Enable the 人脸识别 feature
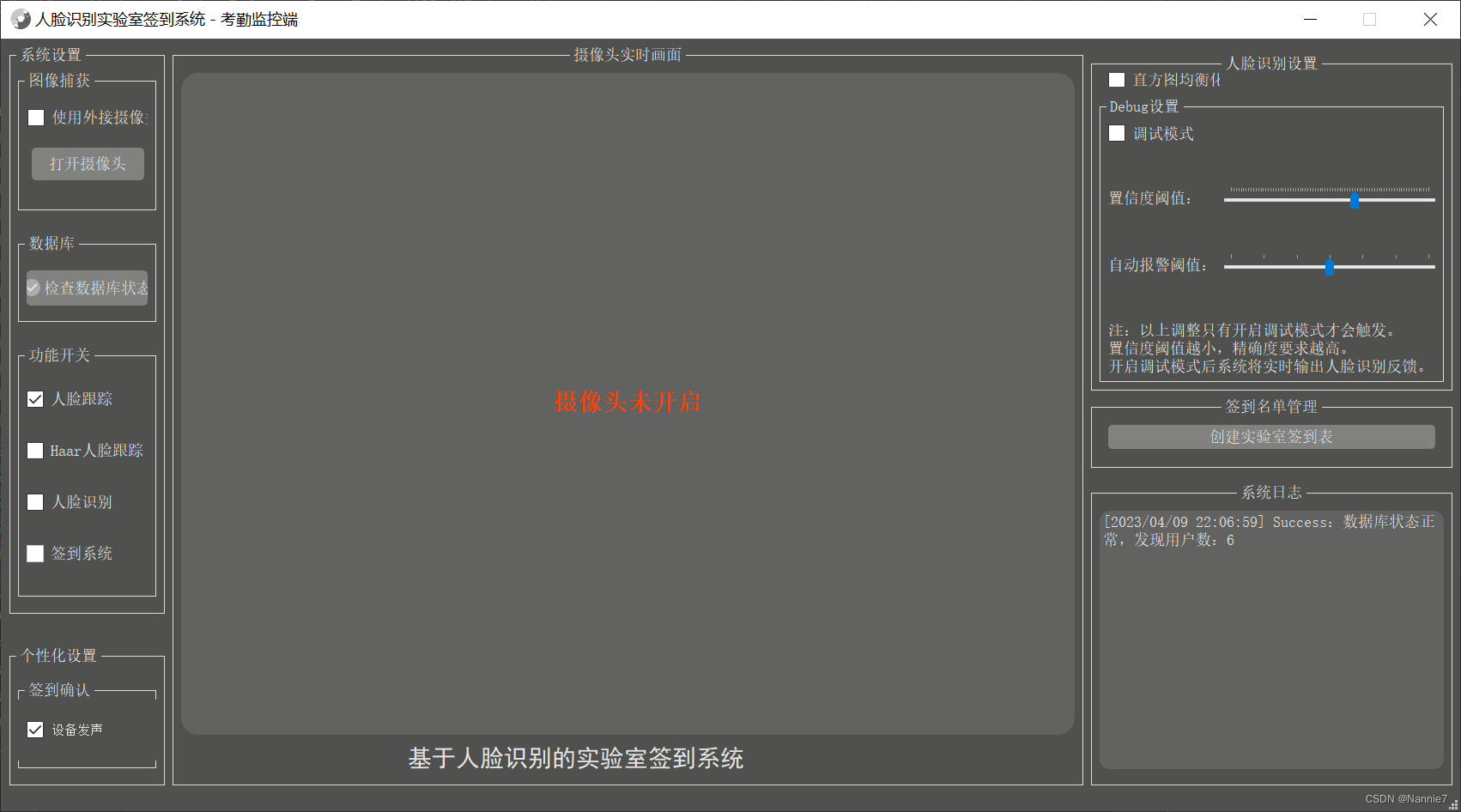The width and height of the screenshot is (1461, 812). [x=35, y=501]
